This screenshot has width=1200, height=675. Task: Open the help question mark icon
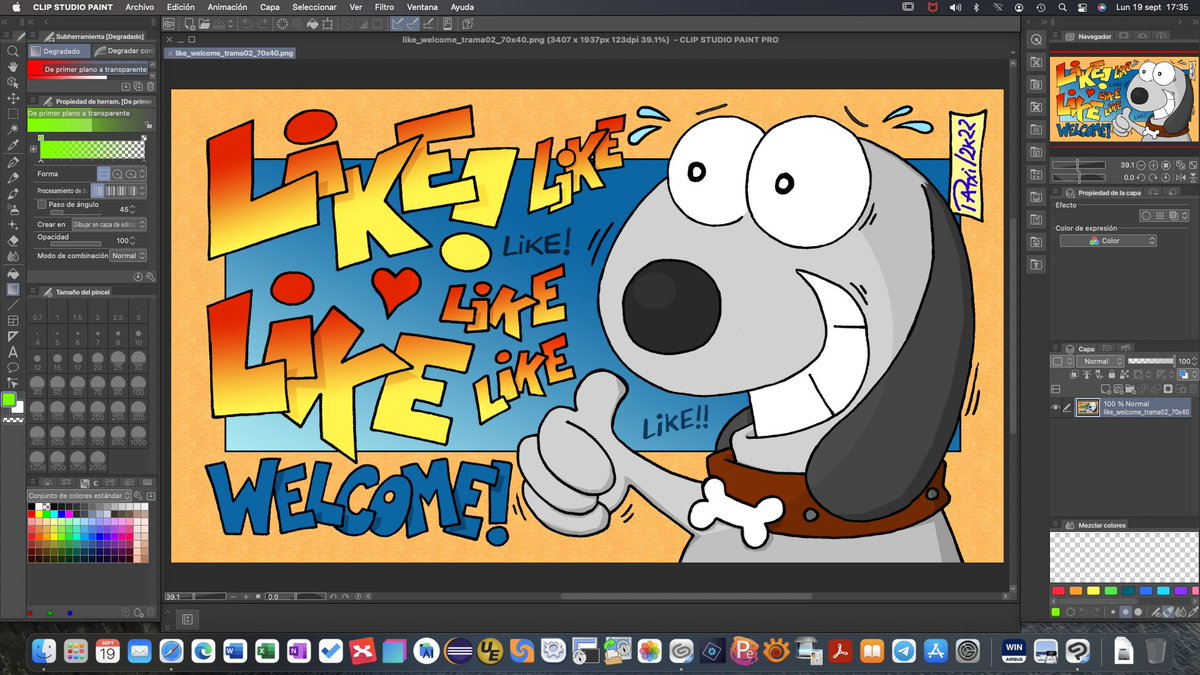click(467, 23)
